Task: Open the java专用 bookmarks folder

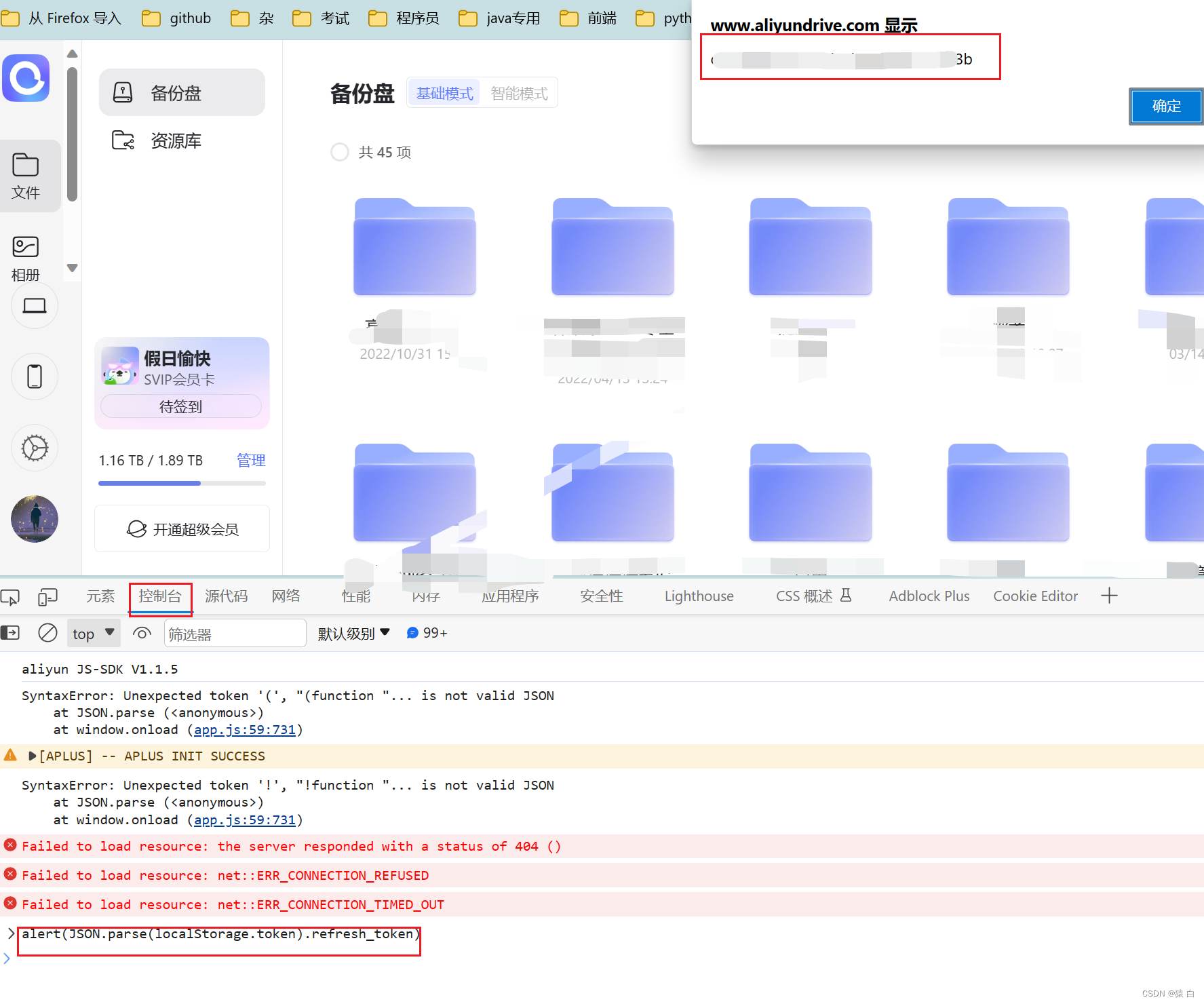Action: (500, 18)
